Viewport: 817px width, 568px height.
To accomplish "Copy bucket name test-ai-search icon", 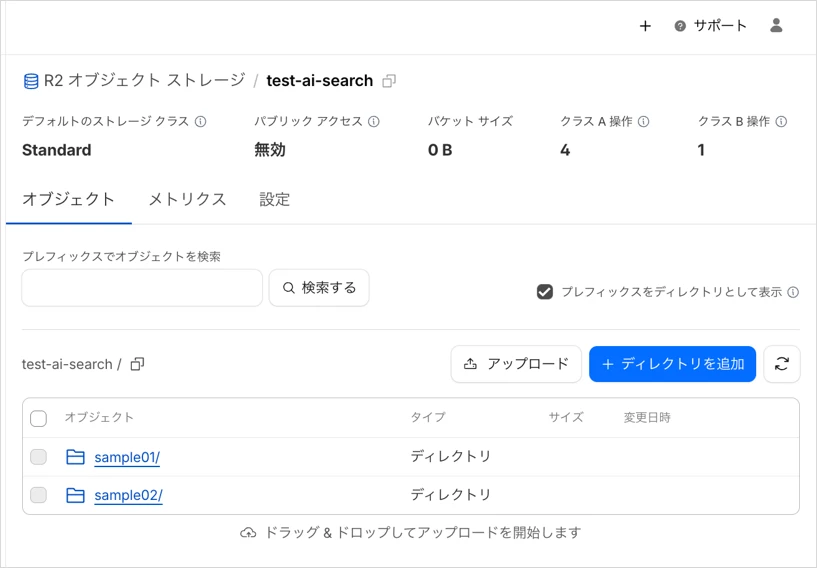I will coord(390,81).
